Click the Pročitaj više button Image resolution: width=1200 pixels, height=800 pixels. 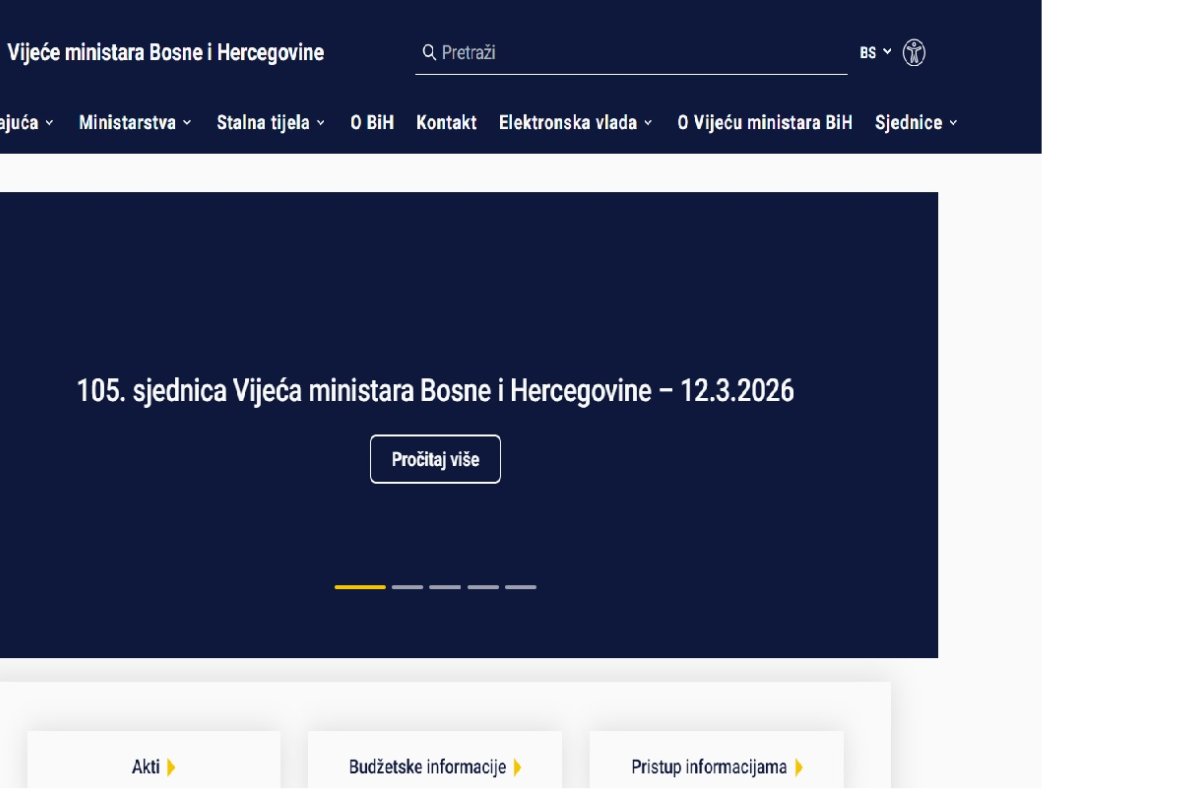[x=435, y=459]
